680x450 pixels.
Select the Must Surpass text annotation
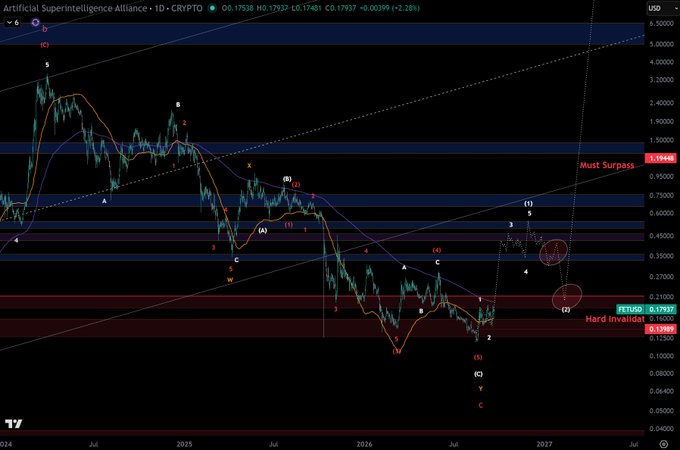coord(607,165)
